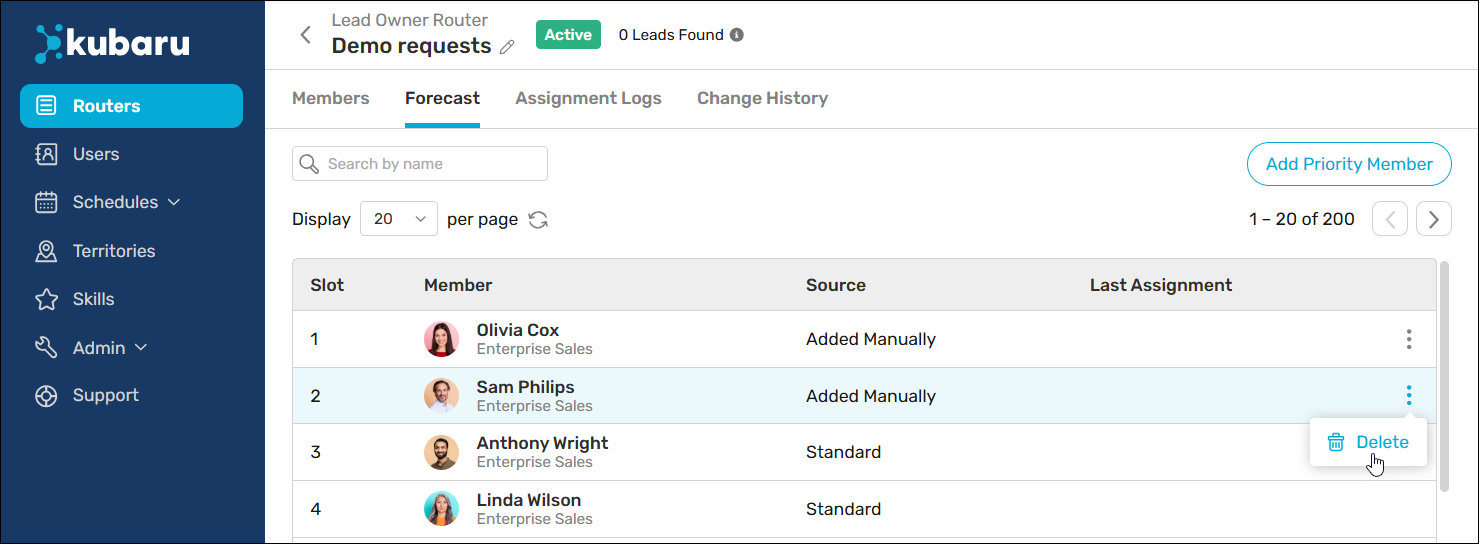The height and width of the screenshot is (544, 1479).
Task: Select Delete from the context menu
Action: (1368, 442)
